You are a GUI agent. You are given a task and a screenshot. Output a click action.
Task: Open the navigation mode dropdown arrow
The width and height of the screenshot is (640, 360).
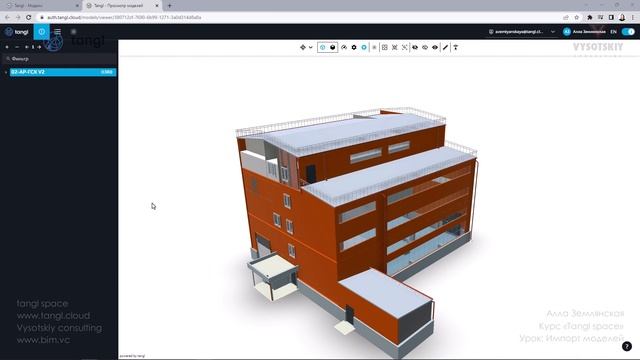pos(311,47)
